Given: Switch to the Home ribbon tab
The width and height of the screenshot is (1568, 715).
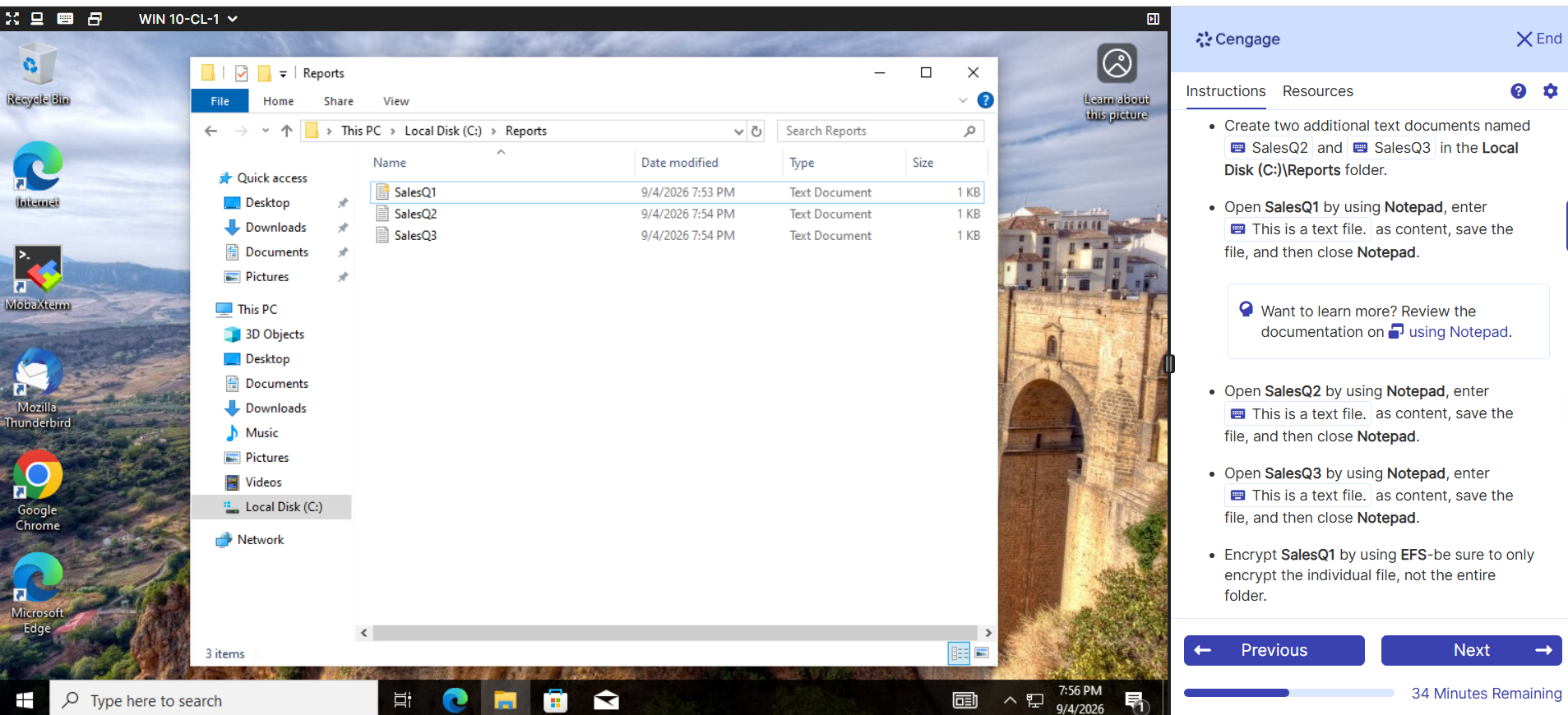Looking at the screenshot, I should (x=278, y=101).
